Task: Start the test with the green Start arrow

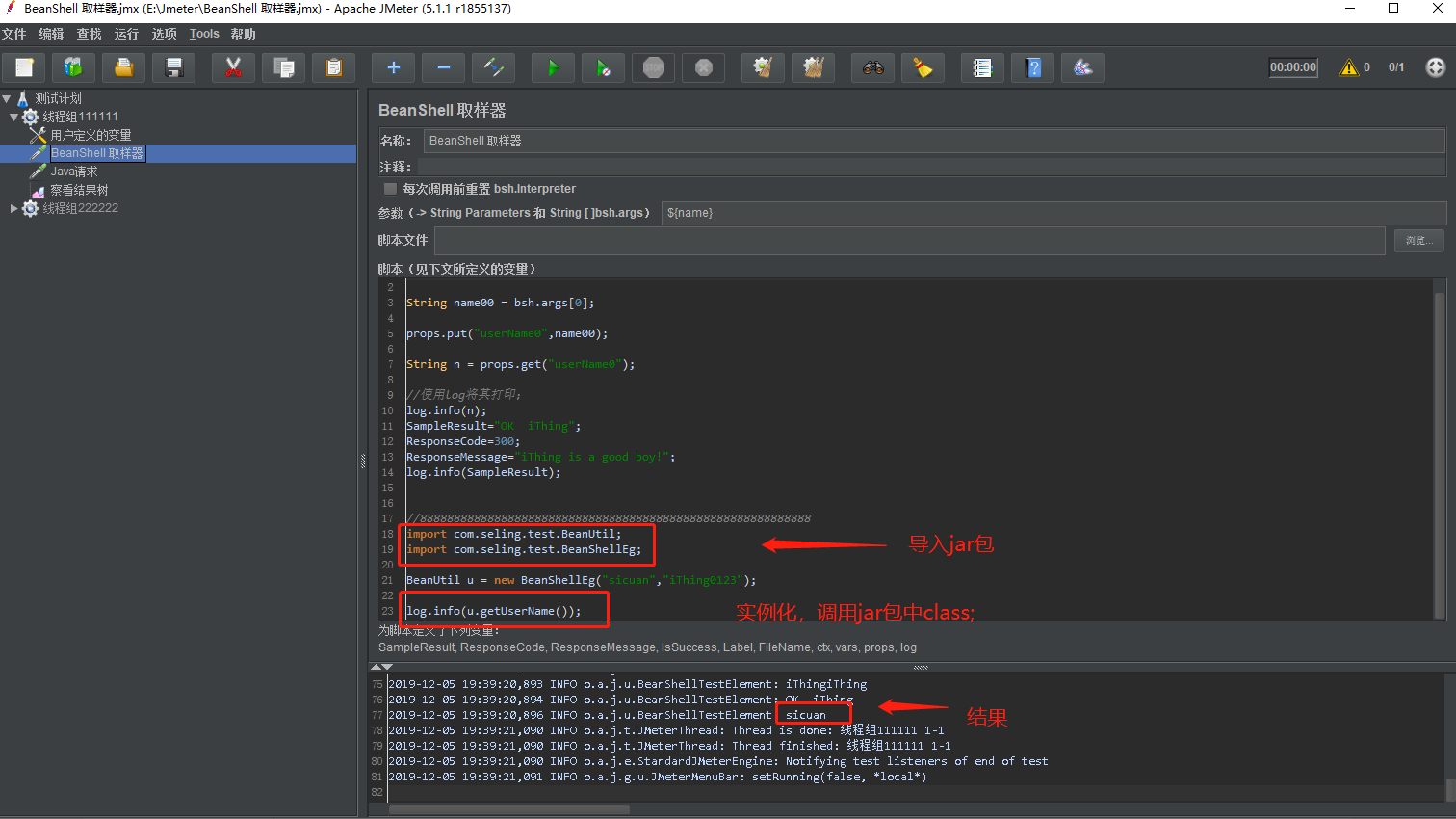Action: [x=552, y=67]
